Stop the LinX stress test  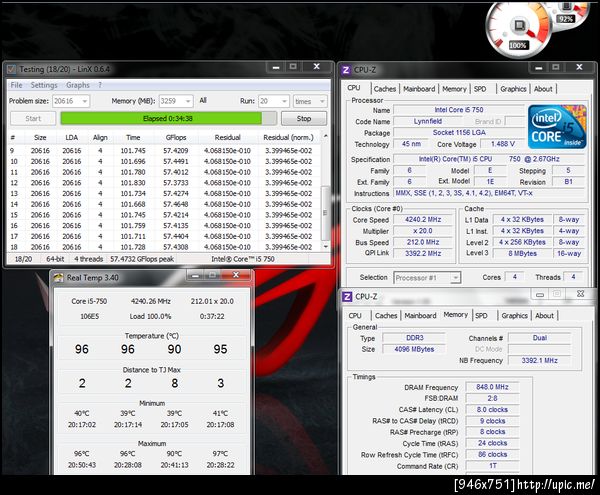pyautogui.click(x=304, y=119)
